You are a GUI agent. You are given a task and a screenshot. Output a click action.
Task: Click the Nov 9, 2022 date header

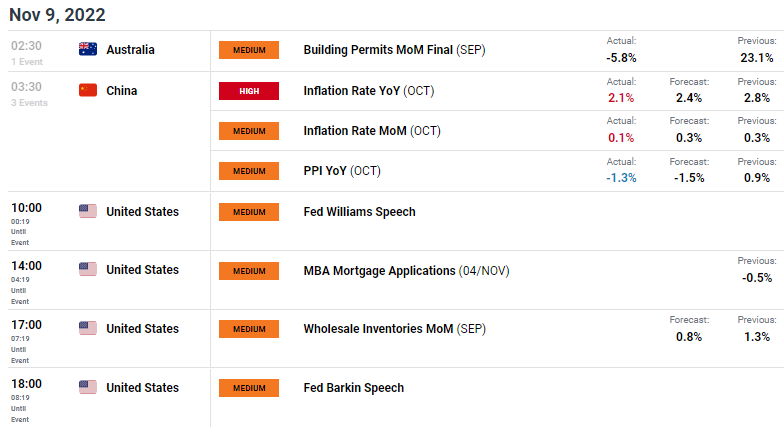(x=57, y=14)
